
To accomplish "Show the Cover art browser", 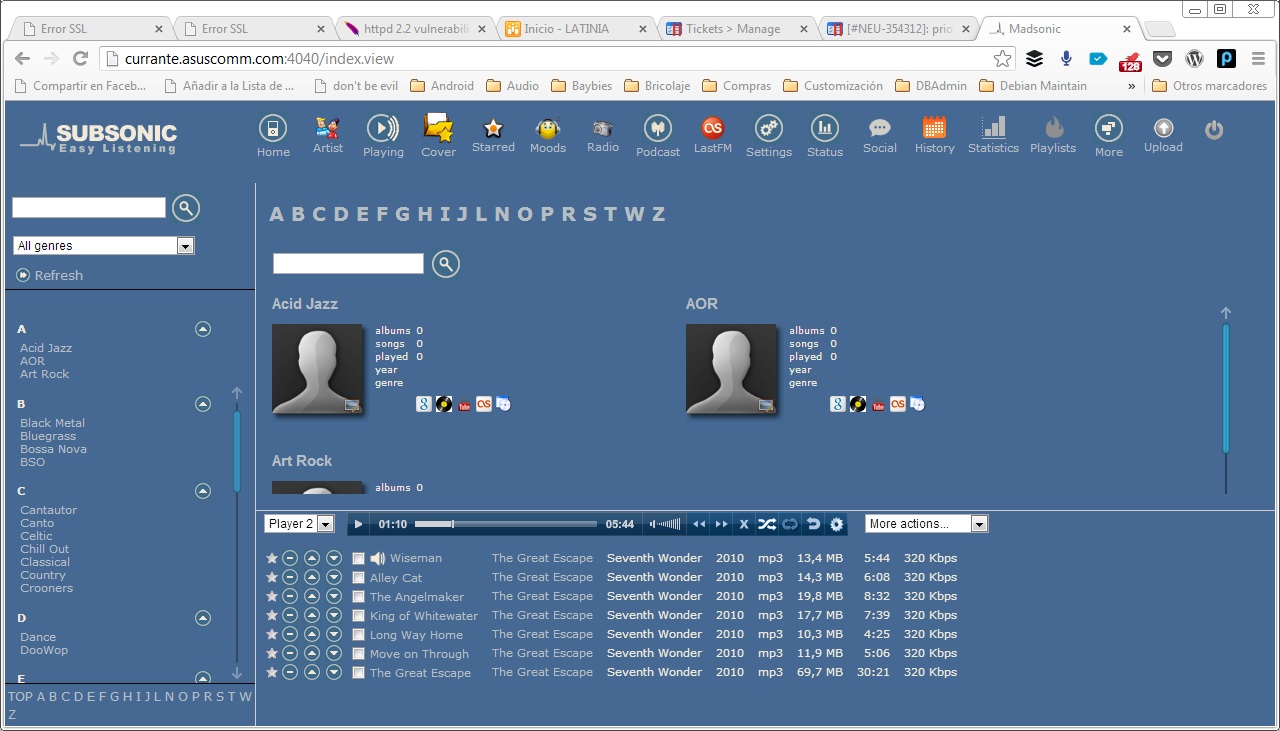I will coord(438,136).
